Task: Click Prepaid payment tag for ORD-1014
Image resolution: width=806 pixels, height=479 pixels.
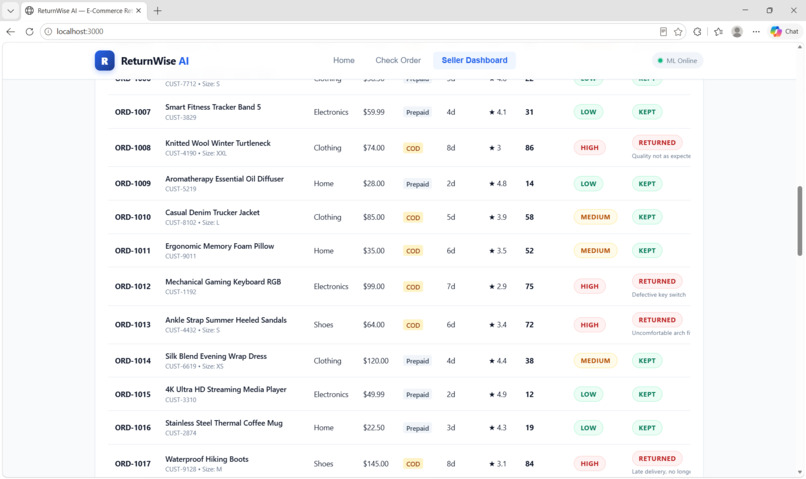Action: [x=417, y=361]
